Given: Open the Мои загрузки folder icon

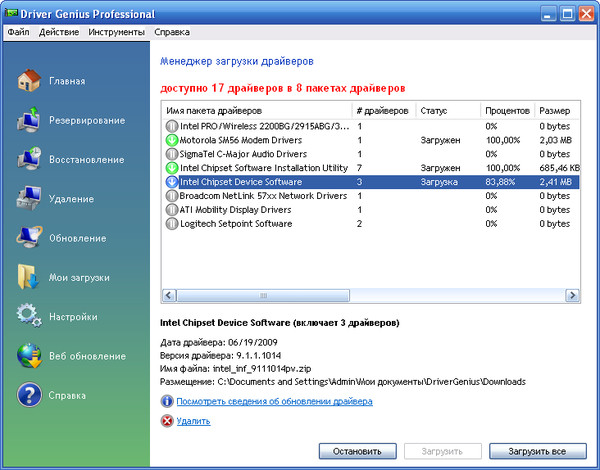Looking at the screenshot, I should [28, 277].
